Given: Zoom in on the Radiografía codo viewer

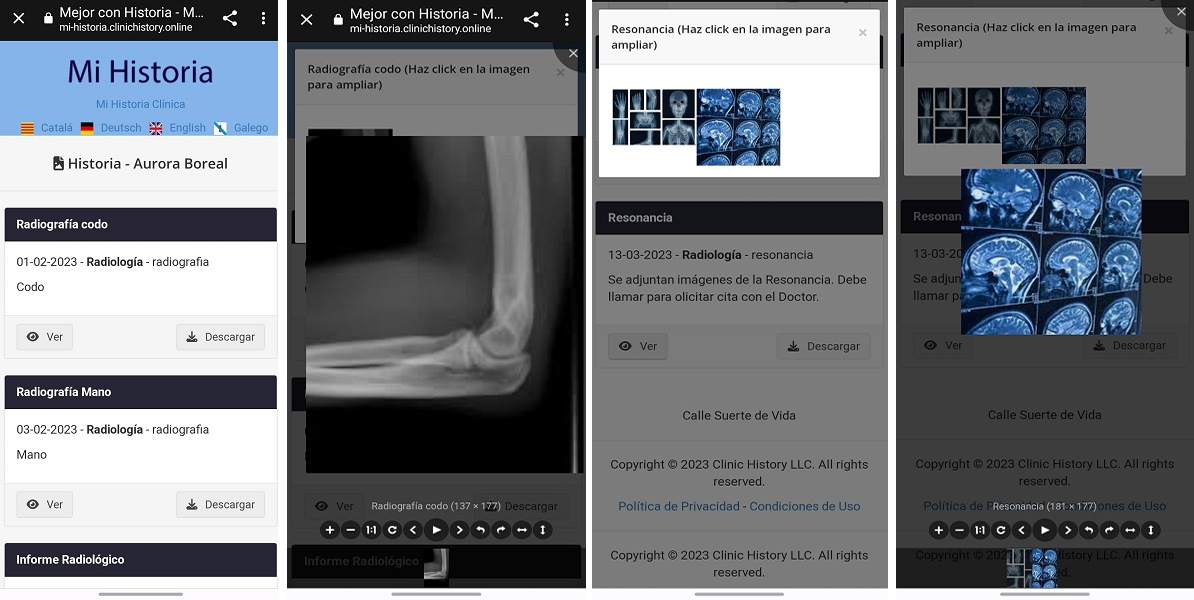Looking at the screenshot, I should tap(330, 530).
